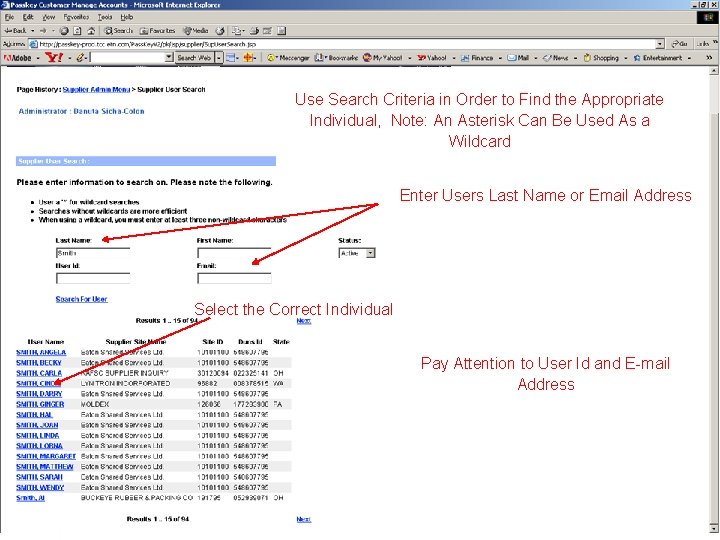
Task: Open the IE Search pane
Action: (x=118, y=31)
